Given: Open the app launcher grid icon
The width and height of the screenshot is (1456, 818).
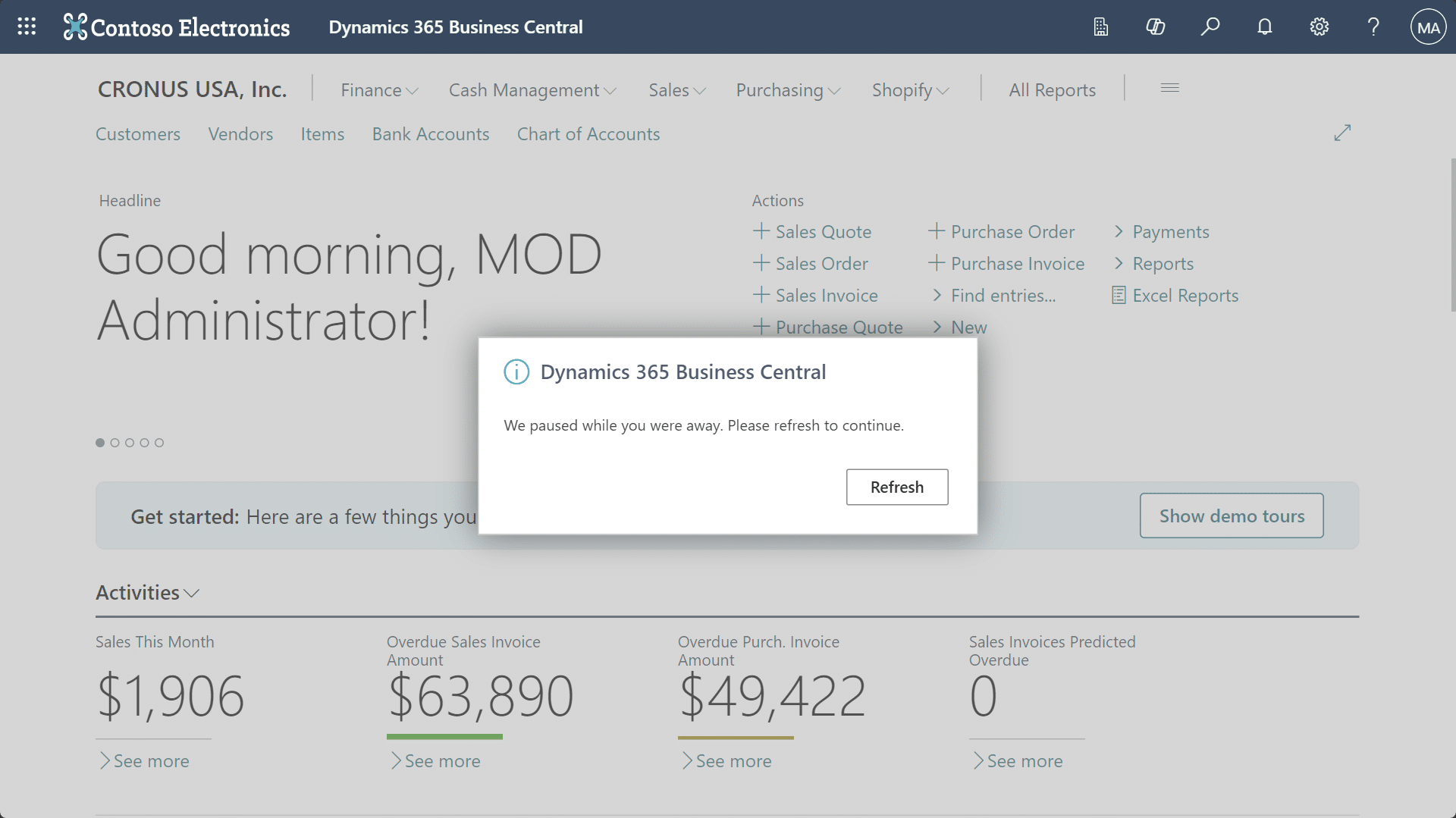Looking at the screenshot, I should [x=27, y=27].
